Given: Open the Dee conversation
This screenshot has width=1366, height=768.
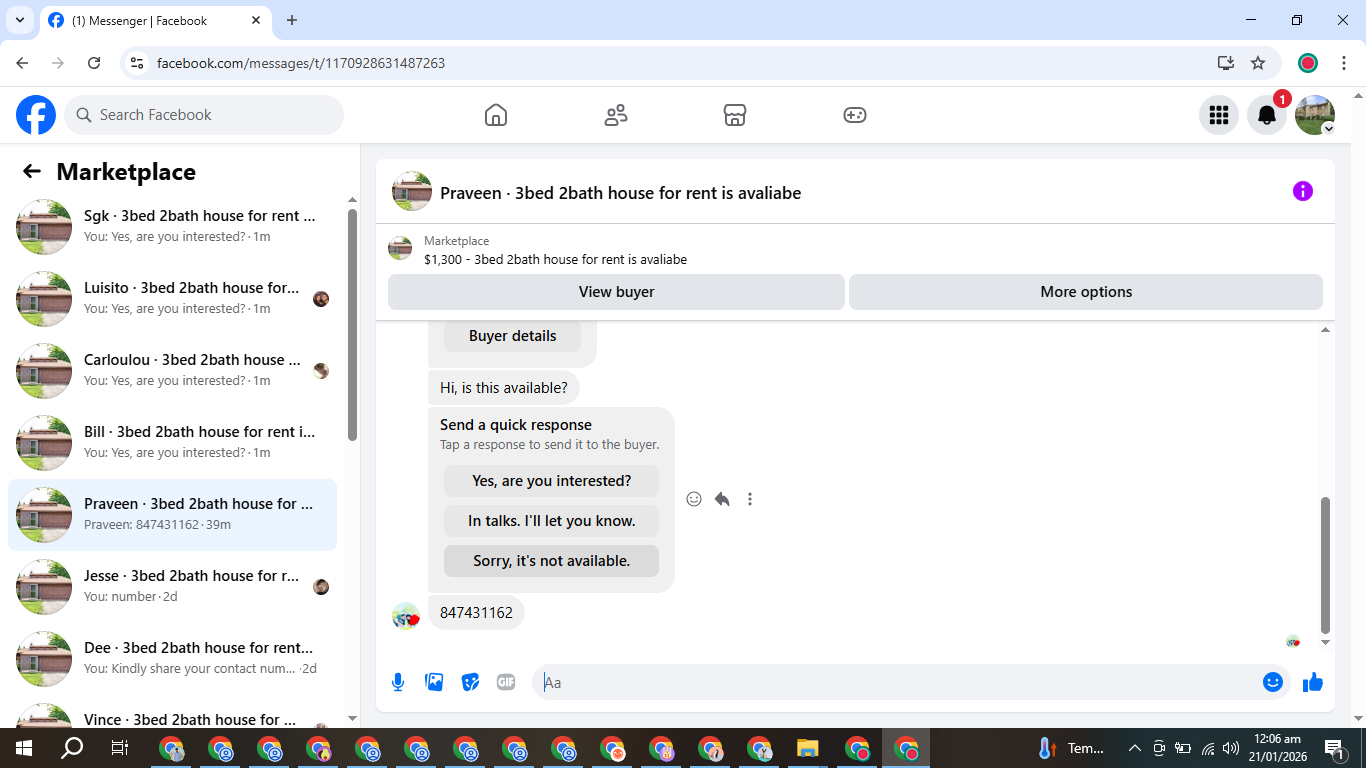Looking at the screenshot, I should coord(172,659).
